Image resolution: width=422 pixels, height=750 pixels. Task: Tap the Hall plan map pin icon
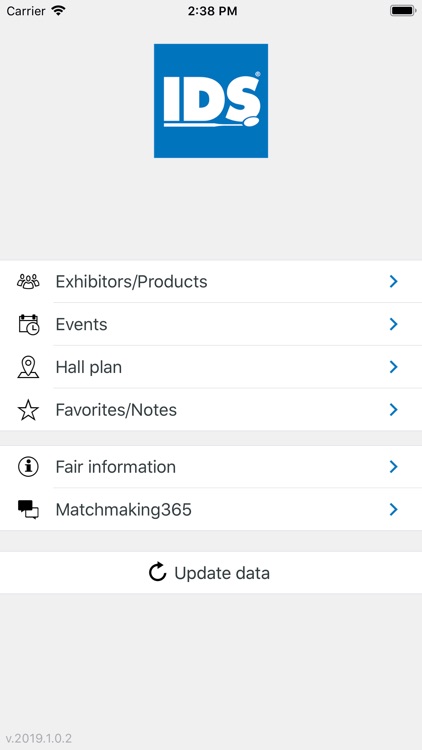click(28, 367)
